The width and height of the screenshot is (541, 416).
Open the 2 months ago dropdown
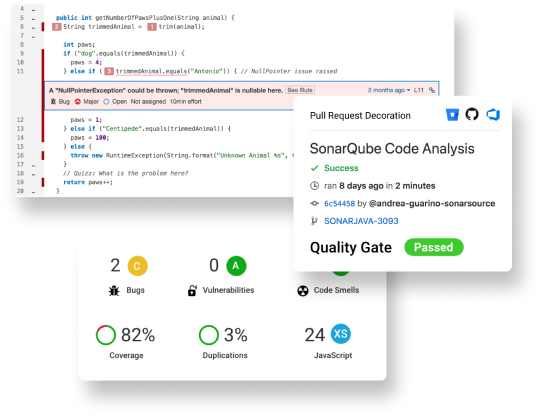(389, 90)
